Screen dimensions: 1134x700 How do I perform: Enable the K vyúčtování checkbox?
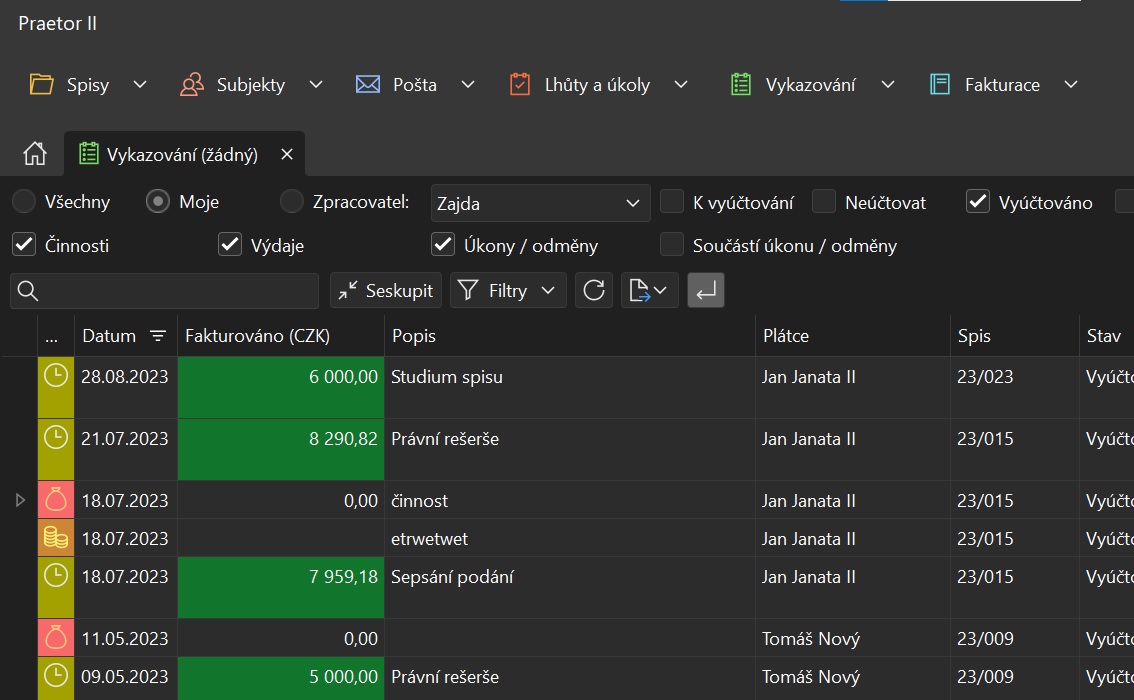[x=672, y=203]
